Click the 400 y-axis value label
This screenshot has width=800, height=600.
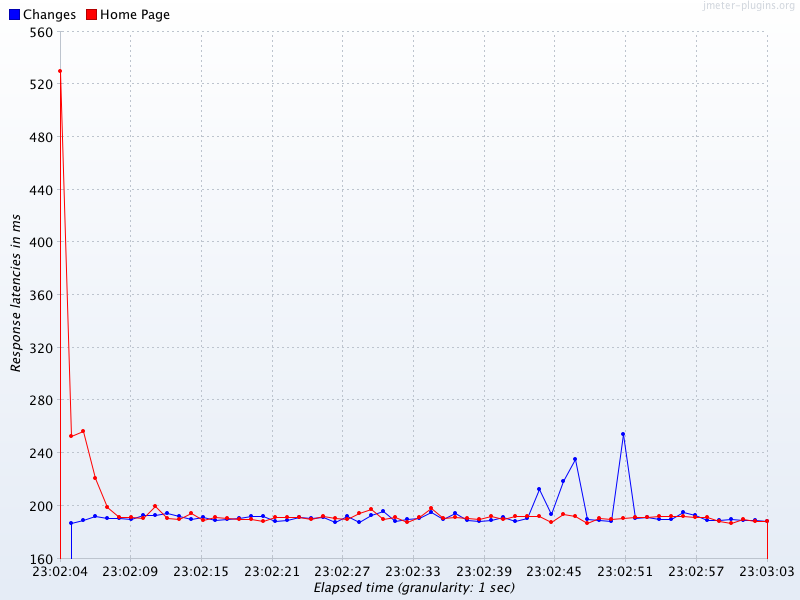pos(41,242)
